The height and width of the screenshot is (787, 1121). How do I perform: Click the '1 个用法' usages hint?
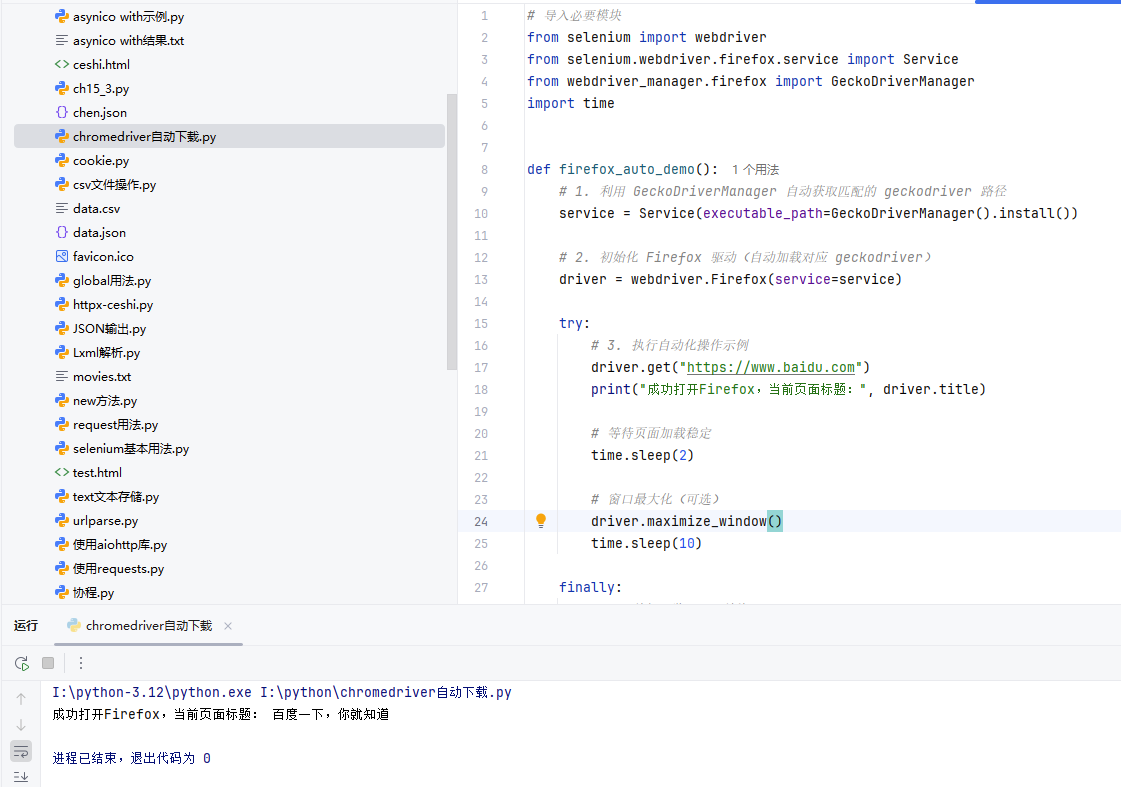pos(756,169)
